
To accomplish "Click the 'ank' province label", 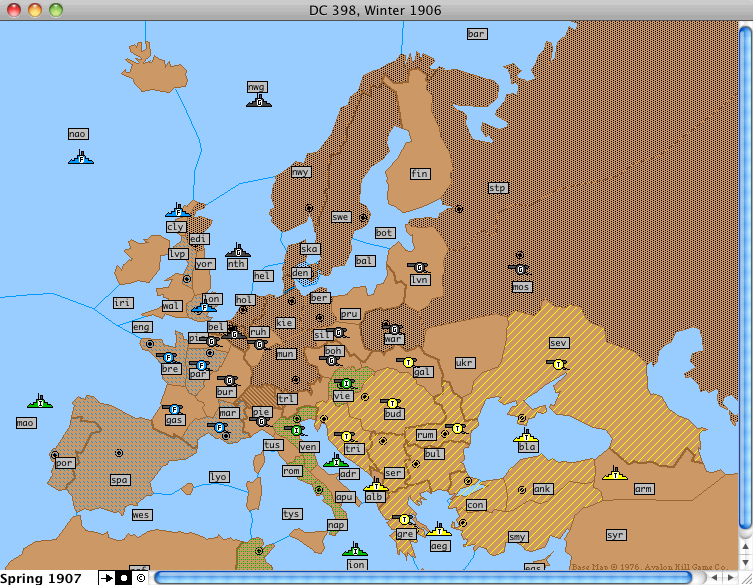I will click(543, 489).
